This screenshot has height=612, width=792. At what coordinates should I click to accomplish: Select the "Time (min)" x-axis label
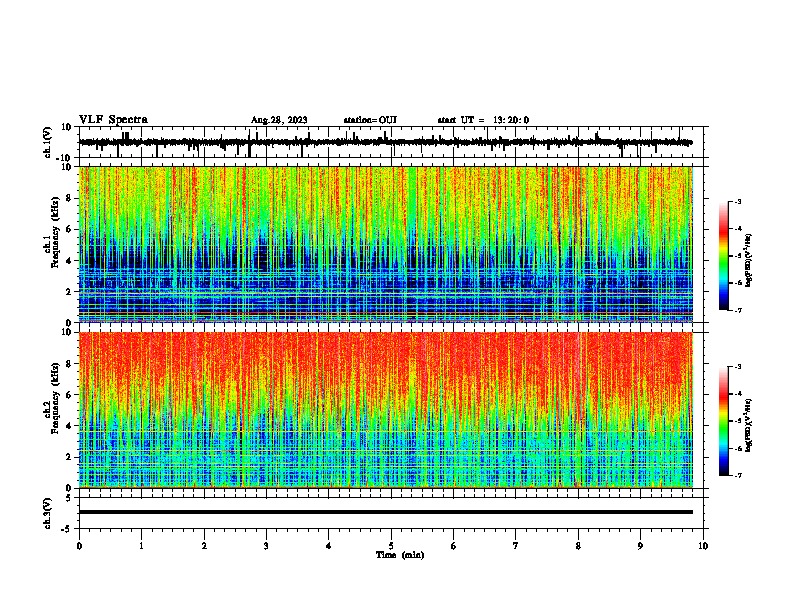400,555
